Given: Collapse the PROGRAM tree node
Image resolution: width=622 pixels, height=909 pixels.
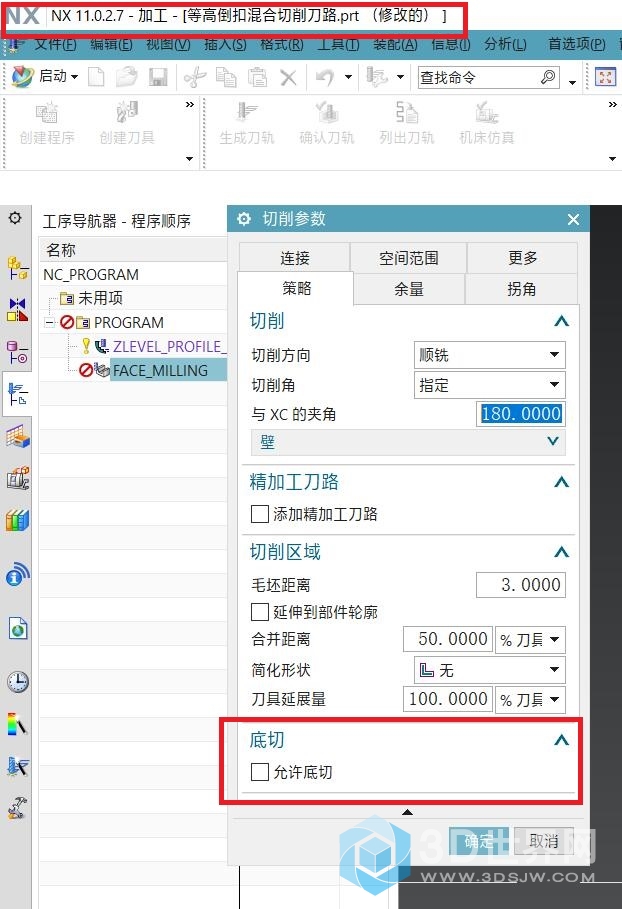Looking at the screenshot, I should click(50, 322).
